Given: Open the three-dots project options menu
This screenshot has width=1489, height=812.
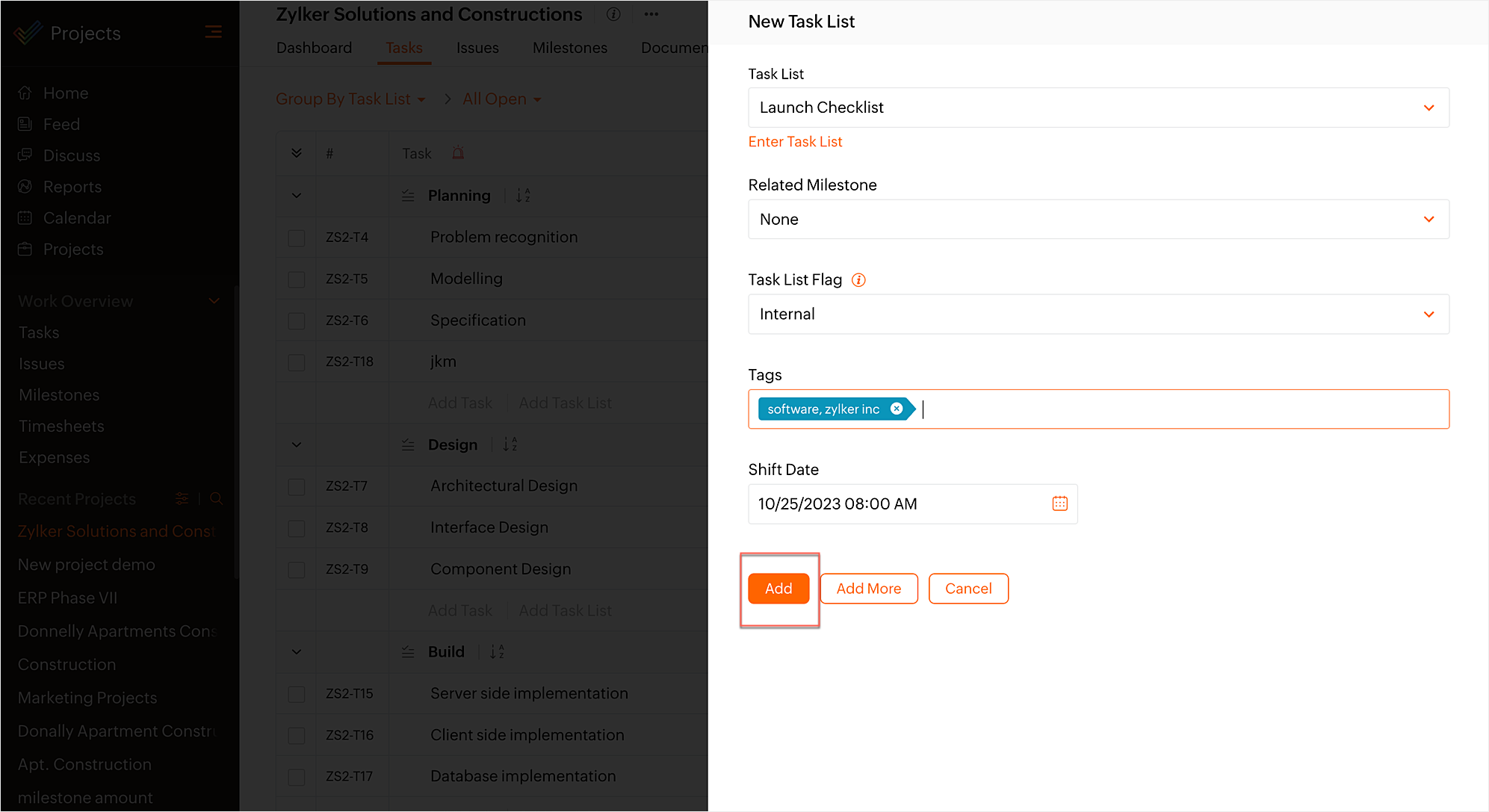Looking at the screenshot, I should pos(651,14).
